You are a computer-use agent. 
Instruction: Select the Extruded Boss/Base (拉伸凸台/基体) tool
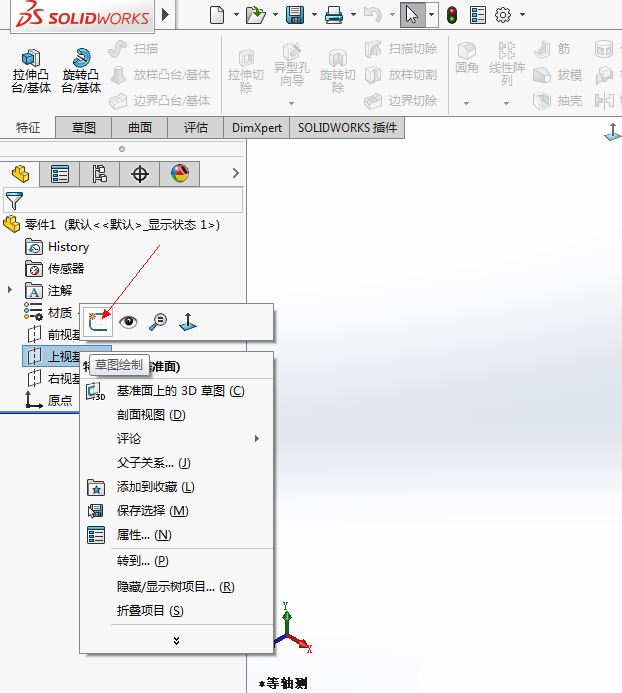(31, 70)
